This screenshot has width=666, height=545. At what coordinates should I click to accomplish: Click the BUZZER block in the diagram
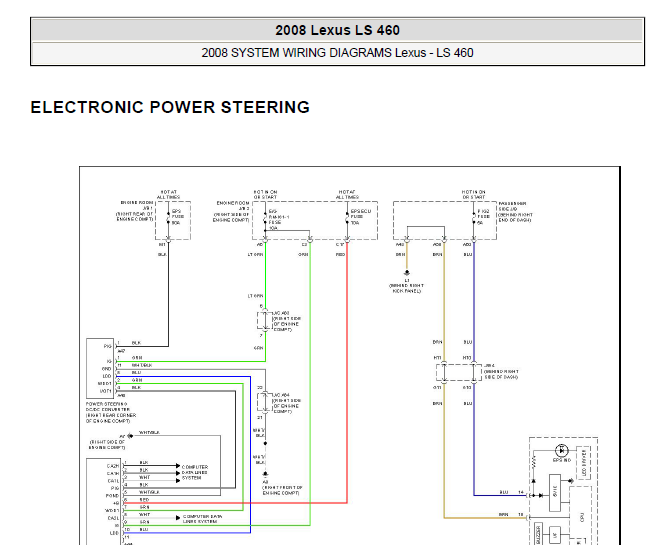coord(539,534)
